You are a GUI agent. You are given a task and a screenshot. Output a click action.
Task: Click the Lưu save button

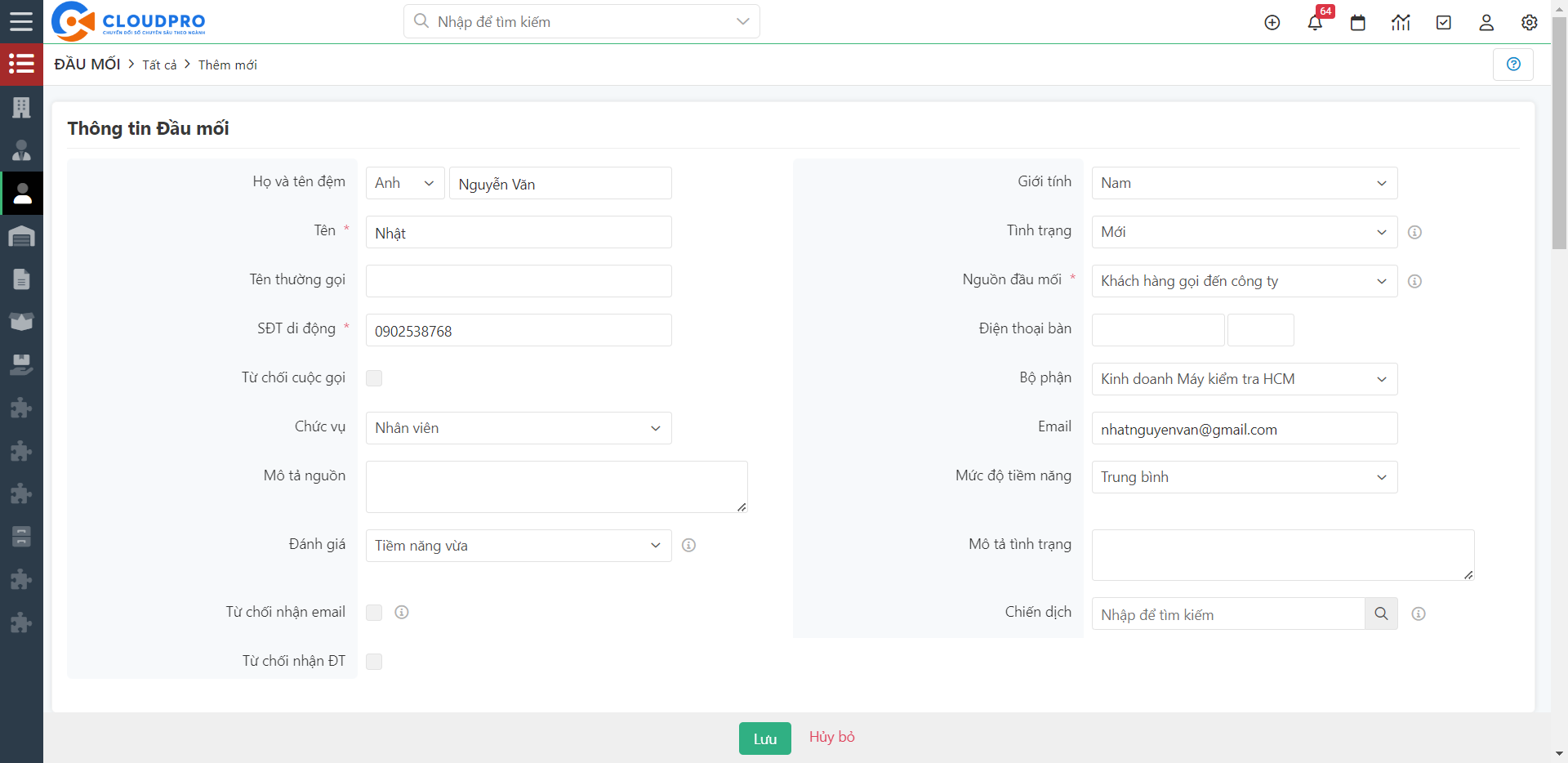point(765,738)
